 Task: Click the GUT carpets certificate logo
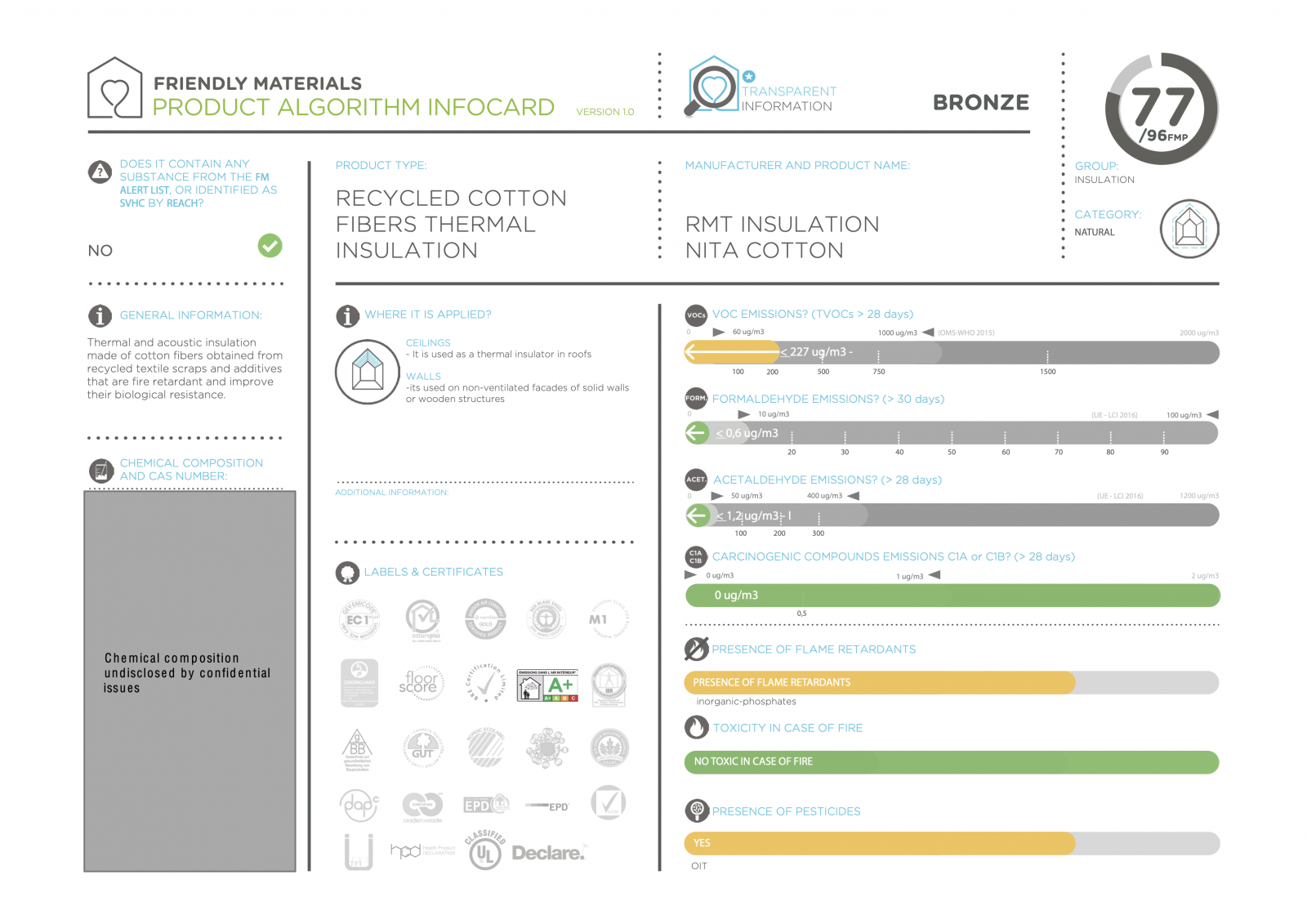pos(423,748)
